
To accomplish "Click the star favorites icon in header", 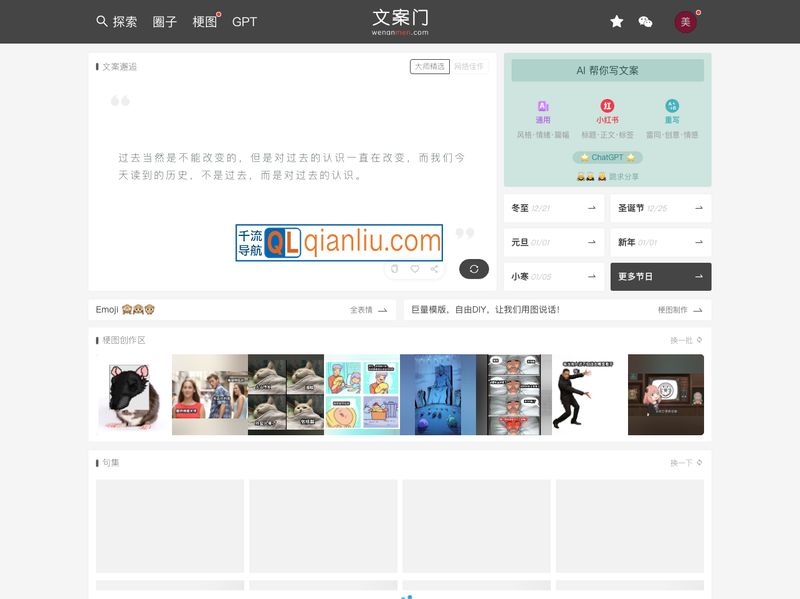I will [617, 21].
